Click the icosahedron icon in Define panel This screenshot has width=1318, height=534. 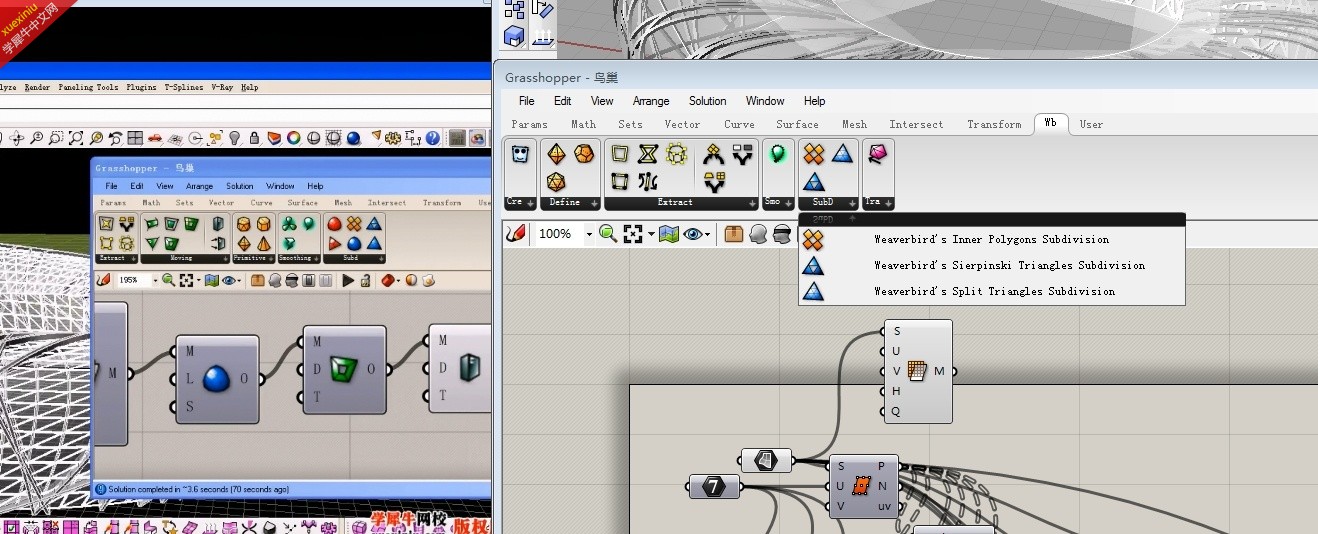tap(556, 182)
